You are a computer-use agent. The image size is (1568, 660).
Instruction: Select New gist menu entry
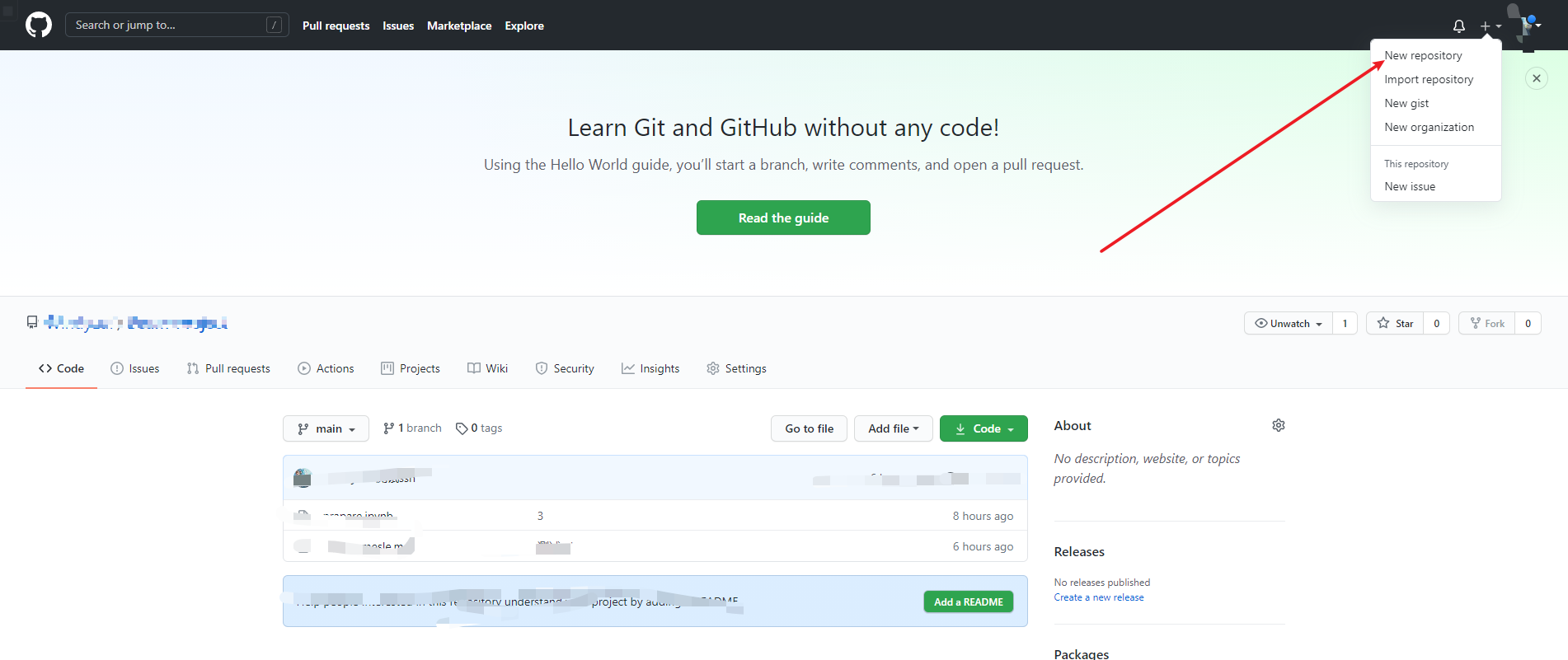[x=1435, y=103]
